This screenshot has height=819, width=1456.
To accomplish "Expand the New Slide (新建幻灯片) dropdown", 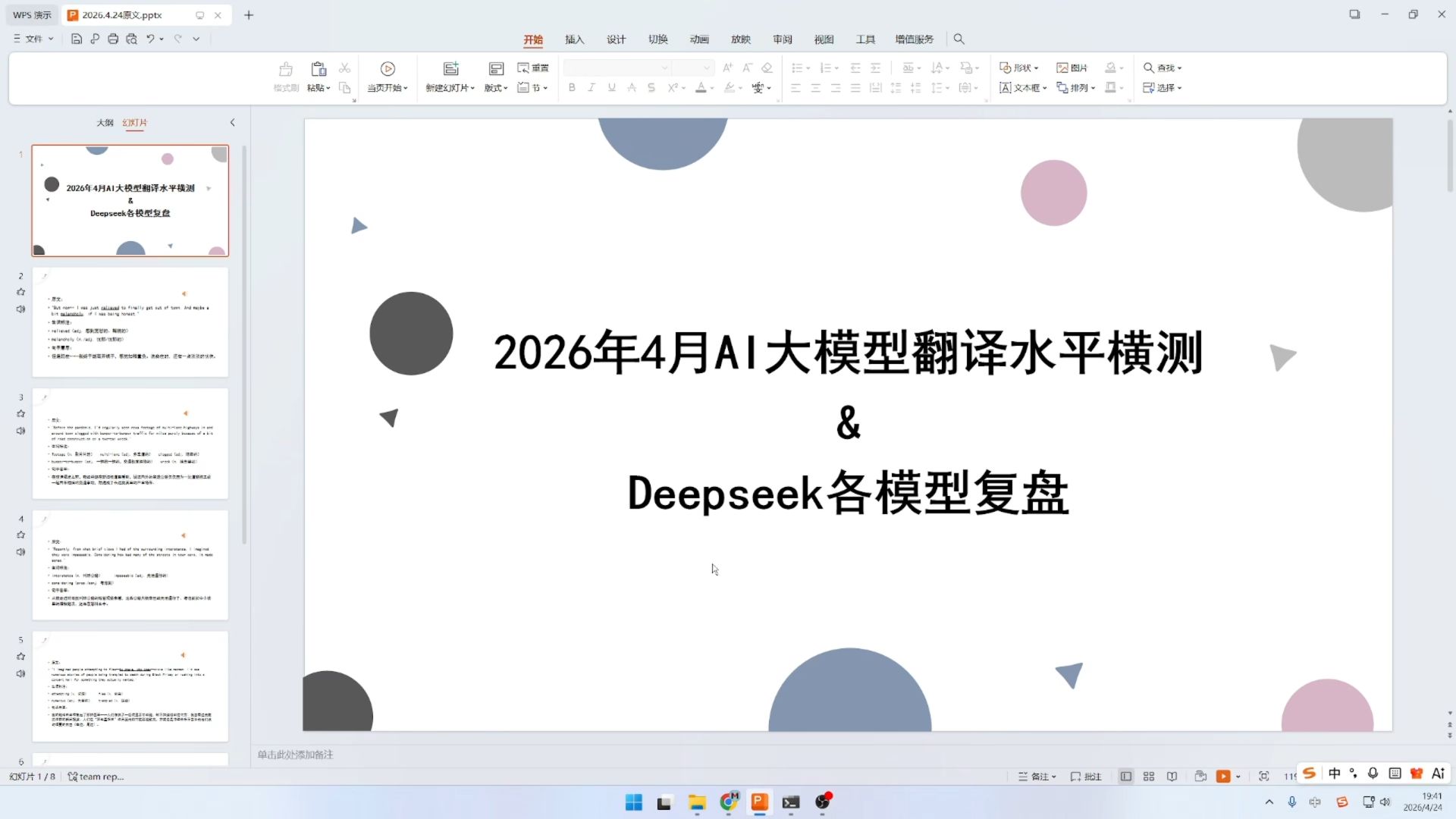I will [450, 88].
